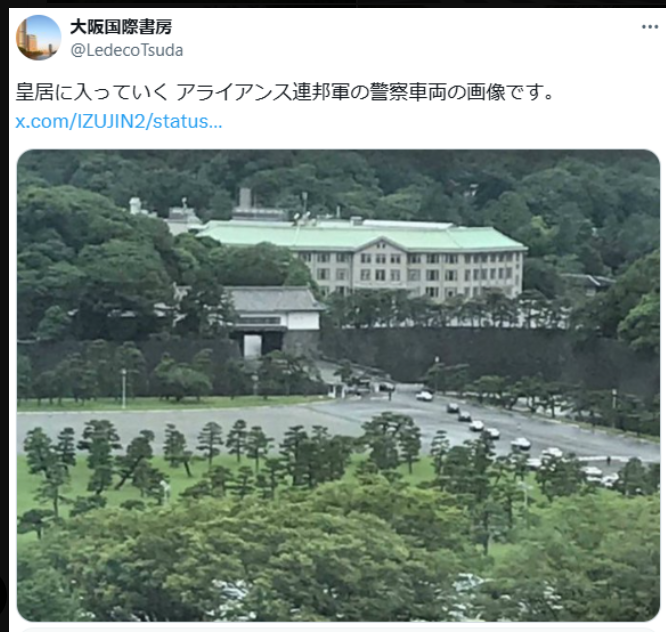
Task: Open the 大阪国際書房 display name
Action: point(121,27)
